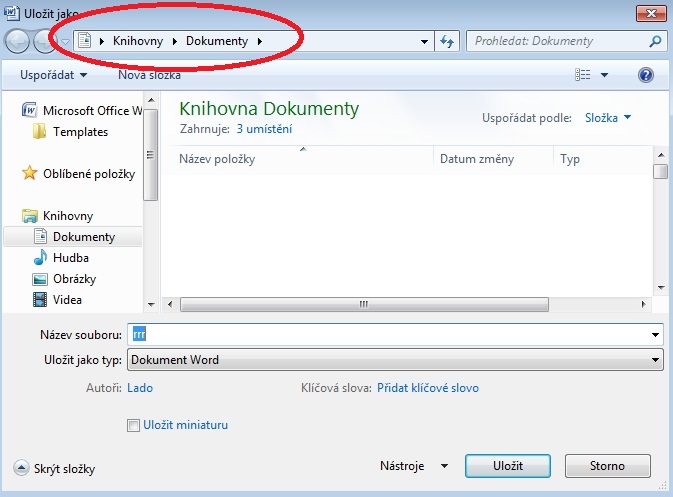The width and height of the screenshot is (673, 497).
Task: Click the Back navigation arrow button
Action: tap(17, 42)
